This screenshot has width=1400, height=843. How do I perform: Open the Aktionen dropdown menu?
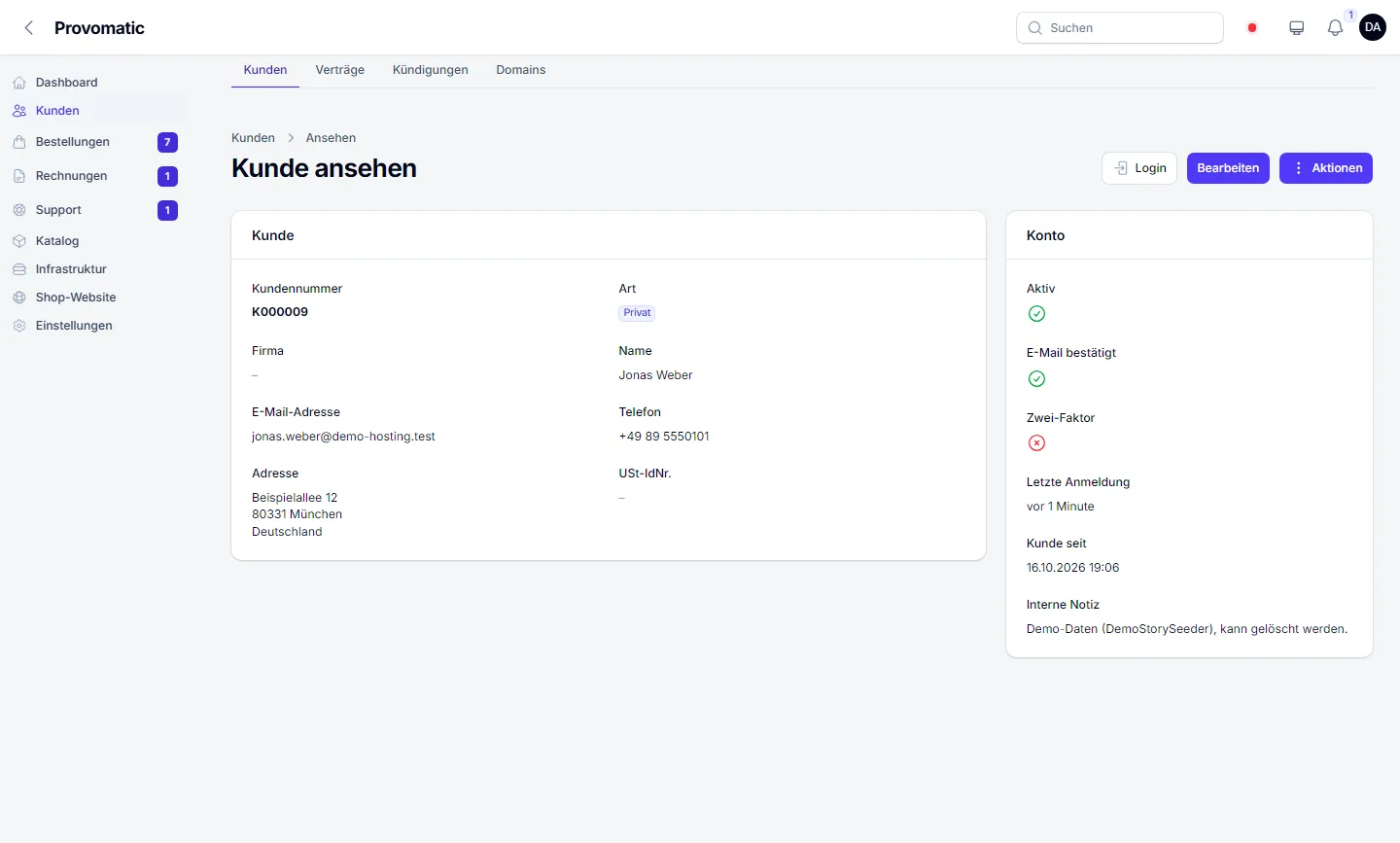(1326, 168)
